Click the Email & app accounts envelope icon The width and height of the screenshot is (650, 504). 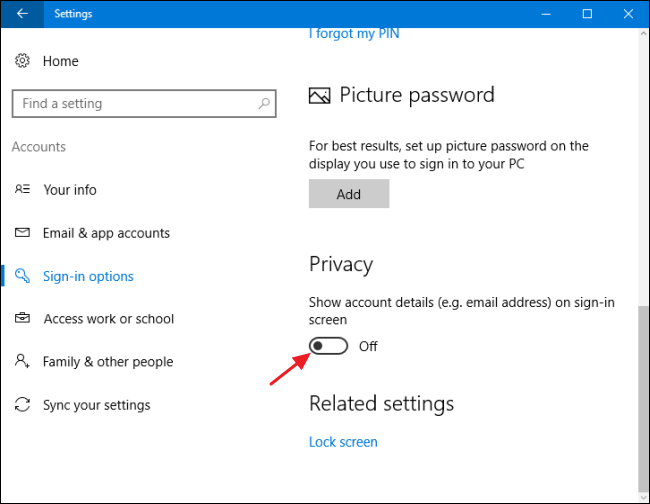coord(22,233)
